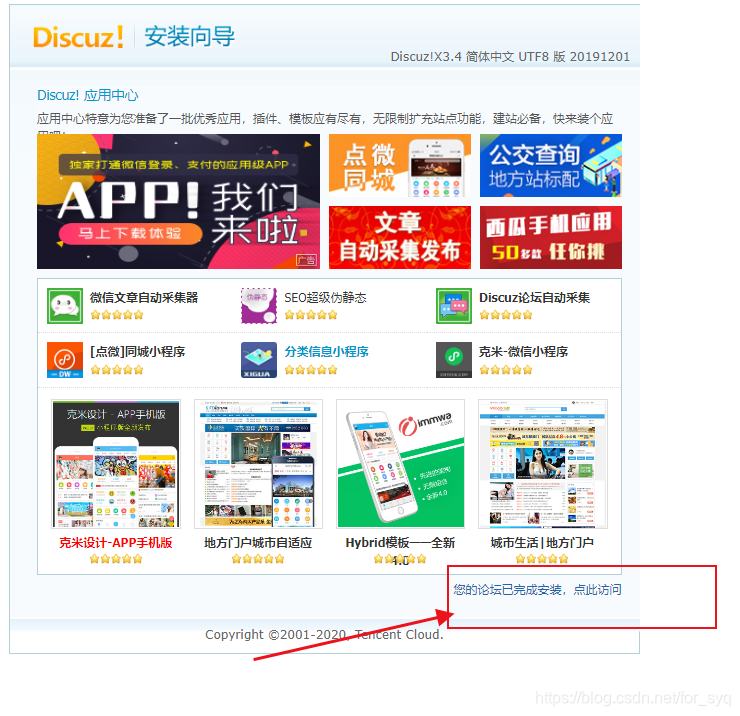Click 您的论坛已完成安装，点此访问 link
The height and width of the screenshot is (716, 740).
tap(538, 590)
